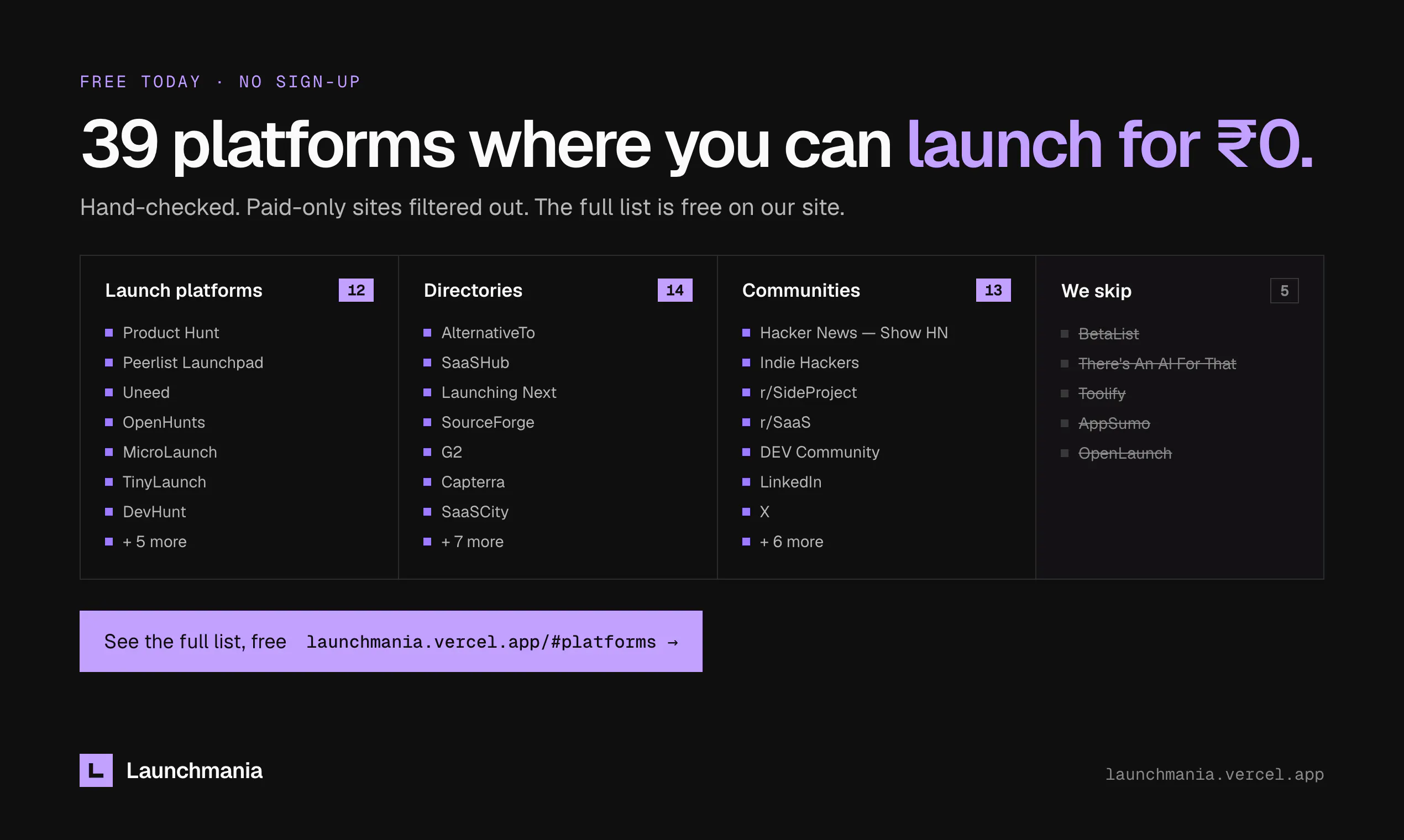Click the struck-through 'AppSumo' entry
1404x840 pixels.
[1114, 423]
